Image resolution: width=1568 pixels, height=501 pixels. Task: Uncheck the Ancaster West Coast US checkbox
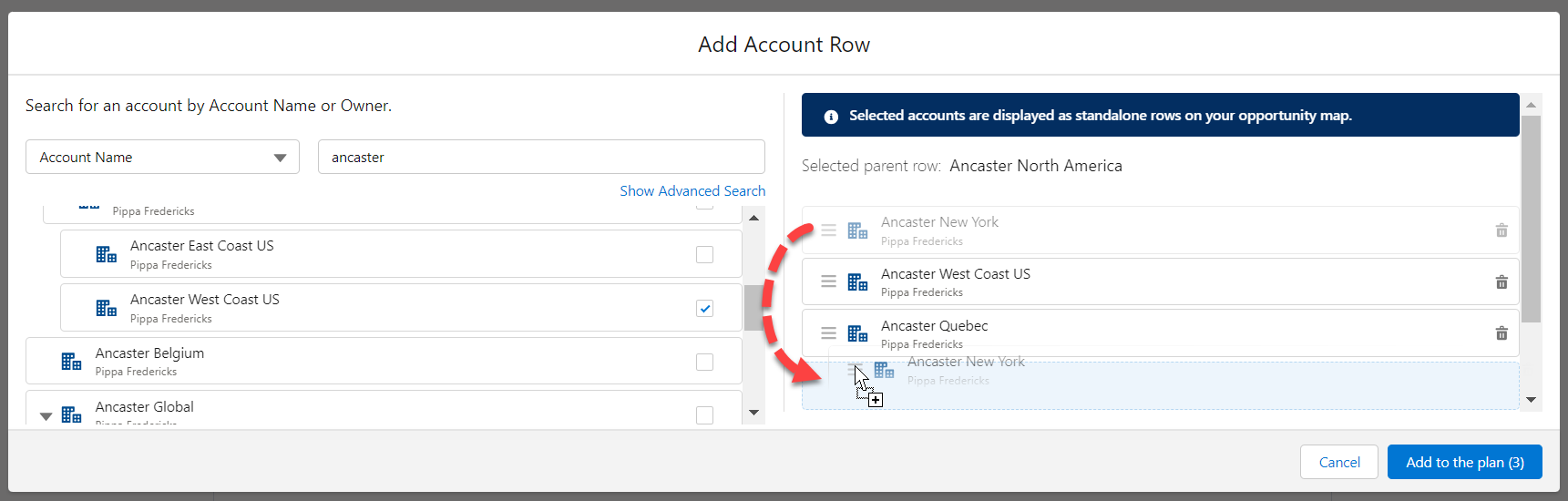click(704, 309)
